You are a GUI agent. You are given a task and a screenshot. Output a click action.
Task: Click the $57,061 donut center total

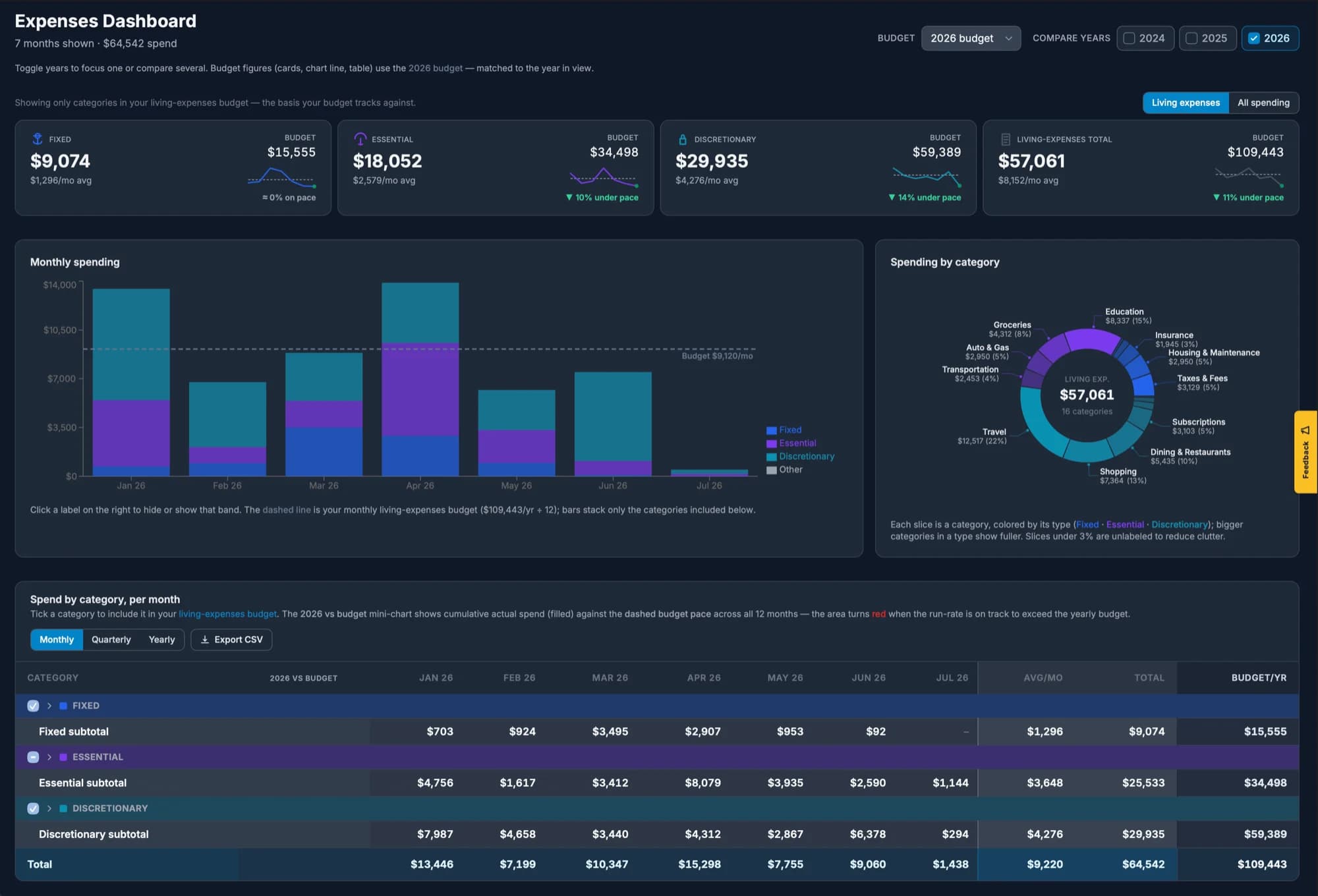1087,395
